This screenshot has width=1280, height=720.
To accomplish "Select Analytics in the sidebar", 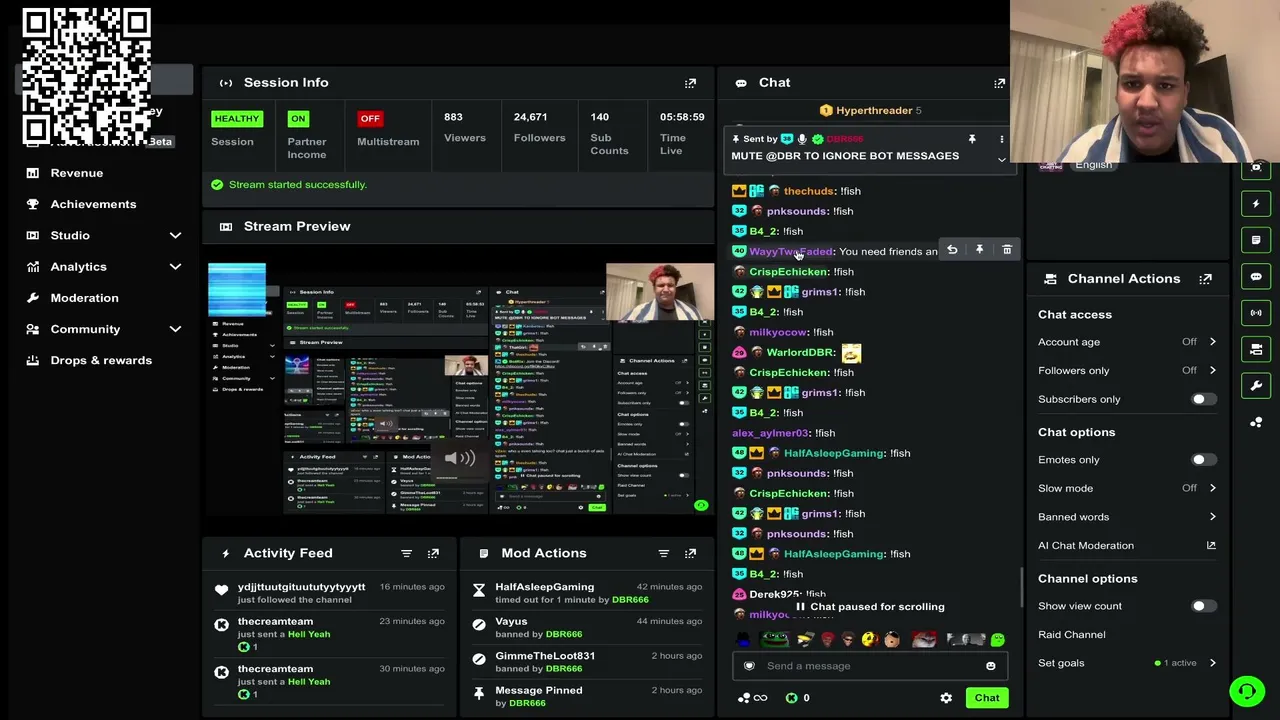I will click(x=78, y=267).
